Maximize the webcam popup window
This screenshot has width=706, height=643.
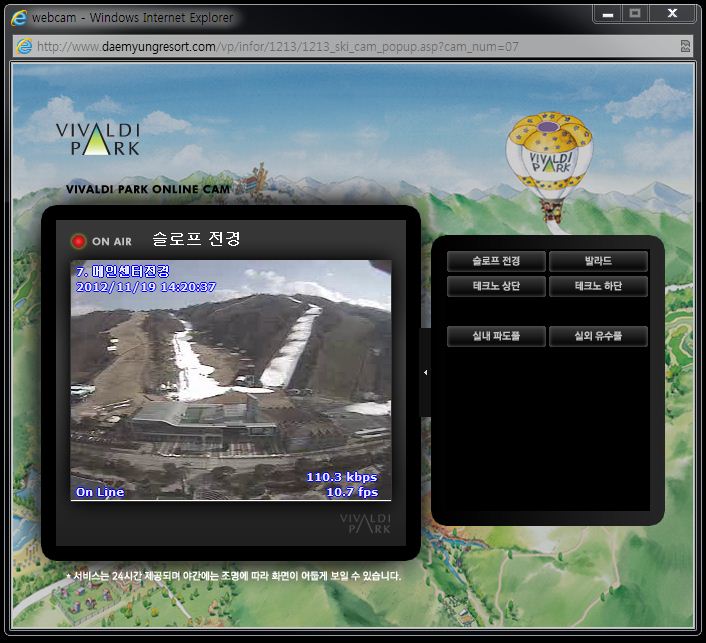633,13
